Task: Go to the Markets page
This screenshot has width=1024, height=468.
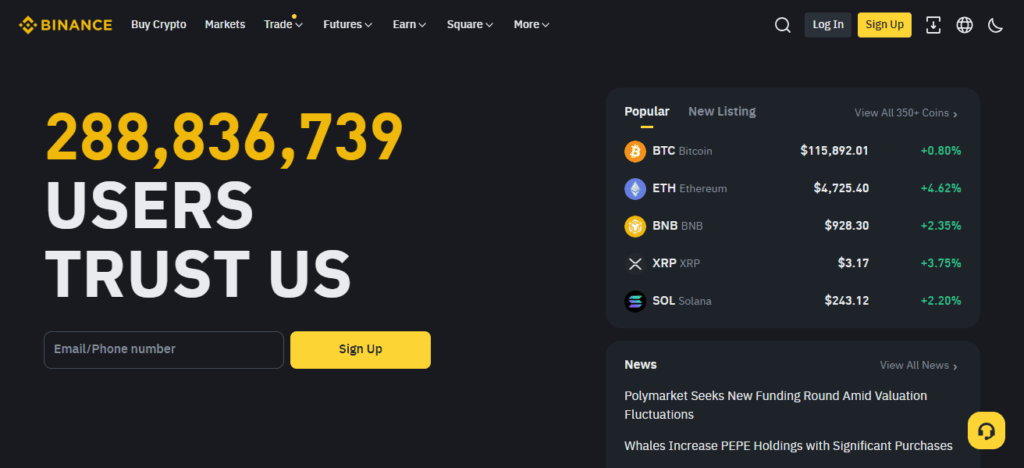Action: click(225, 25)
